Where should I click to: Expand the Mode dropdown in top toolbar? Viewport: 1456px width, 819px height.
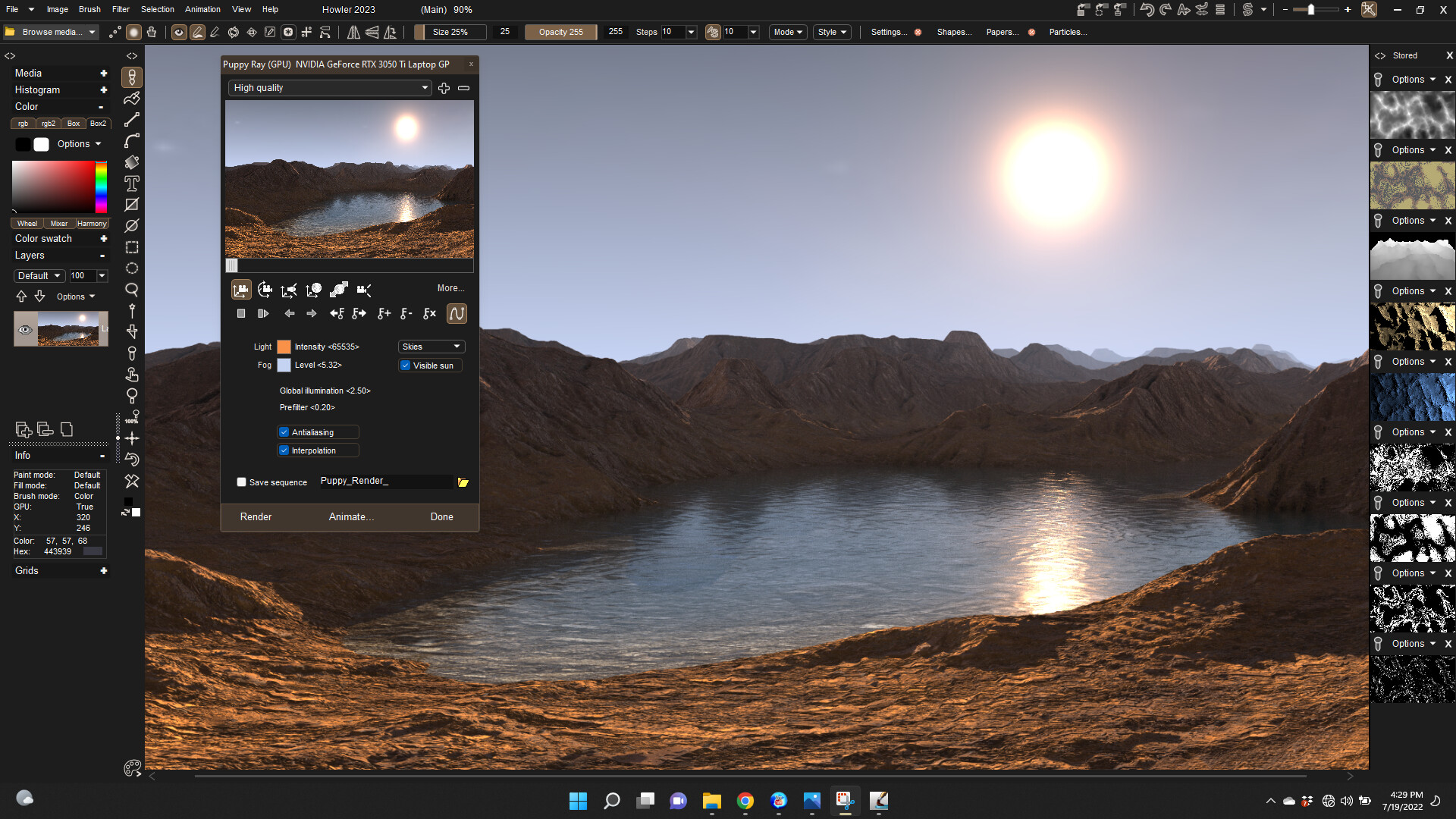click(787, 32)
